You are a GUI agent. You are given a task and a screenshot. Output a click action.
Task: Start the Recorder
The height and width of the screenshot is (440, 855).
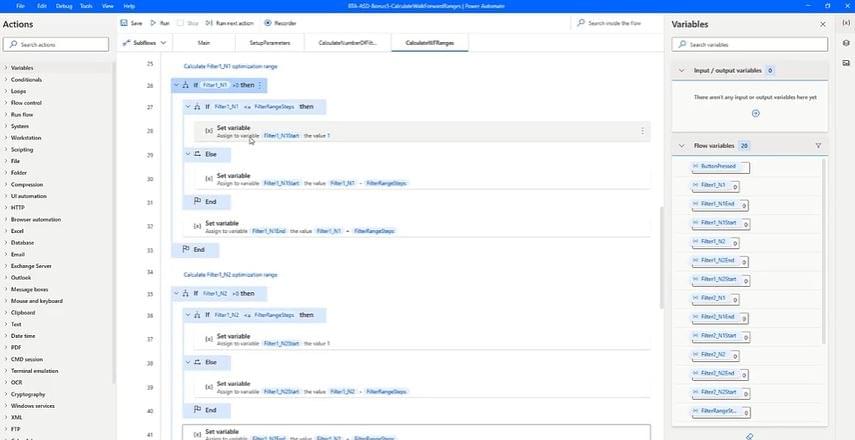[x=267, y=22]
